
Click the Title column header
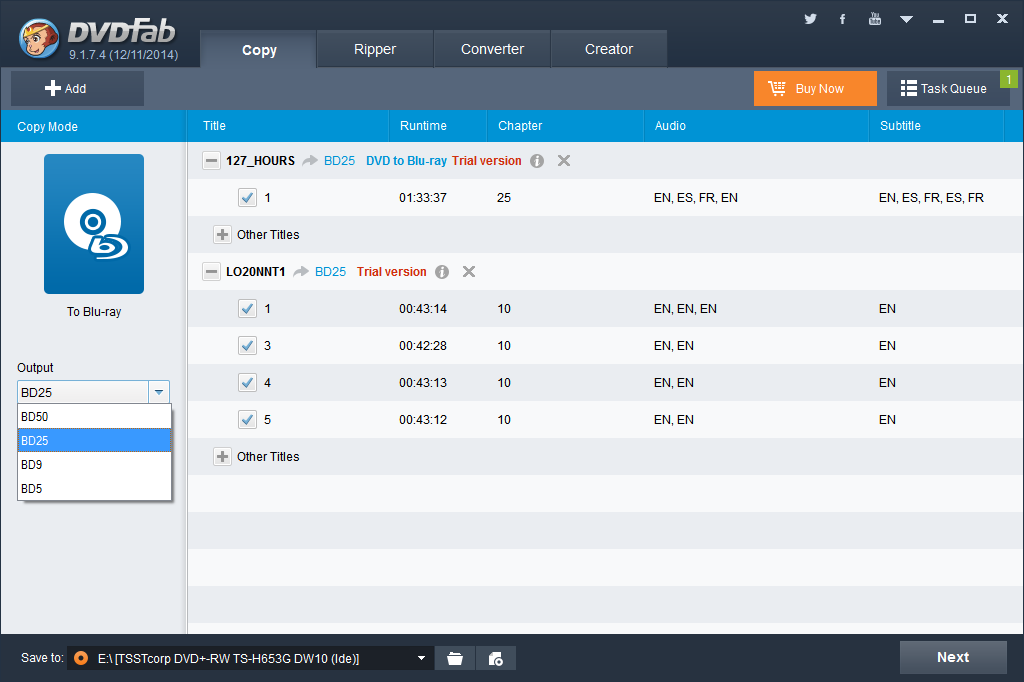pyautogui.click(x=288, y=126)
